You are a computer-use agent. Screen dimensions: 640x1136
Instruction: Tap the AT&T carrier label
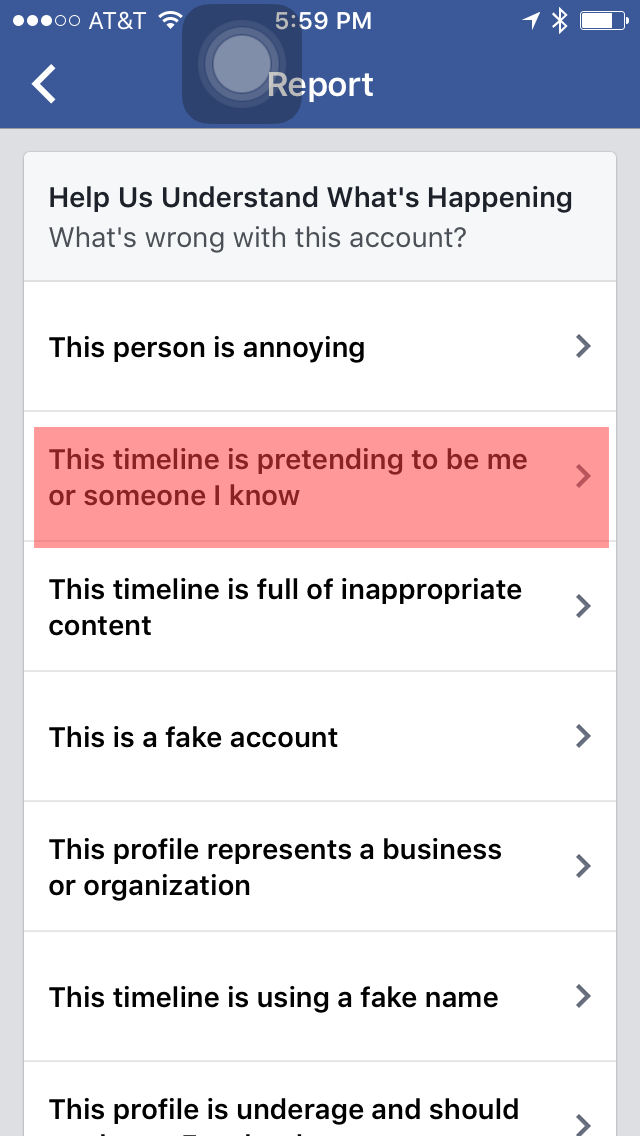point(117,20)
